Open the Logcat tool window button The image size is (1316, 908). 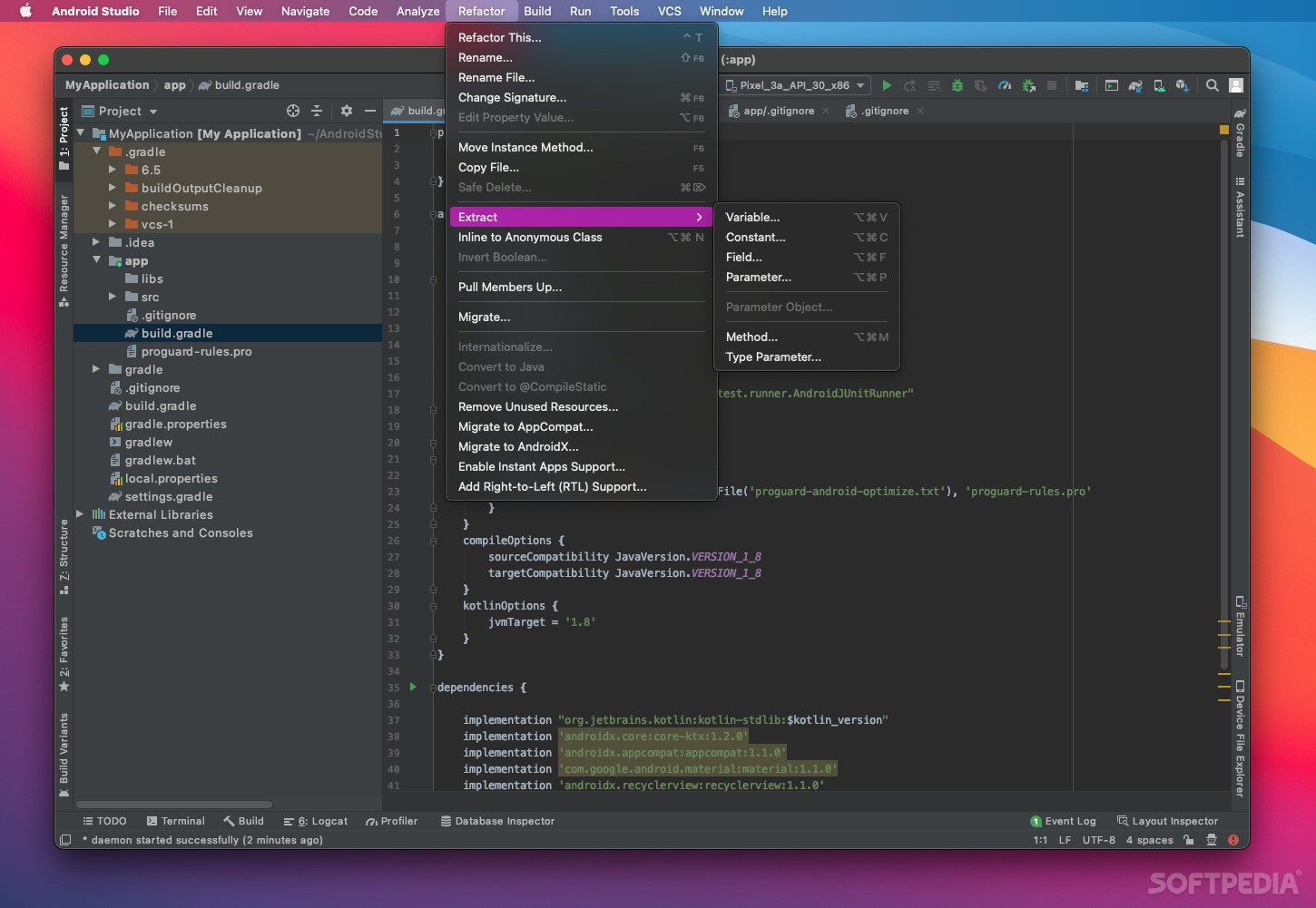(315, 821)
